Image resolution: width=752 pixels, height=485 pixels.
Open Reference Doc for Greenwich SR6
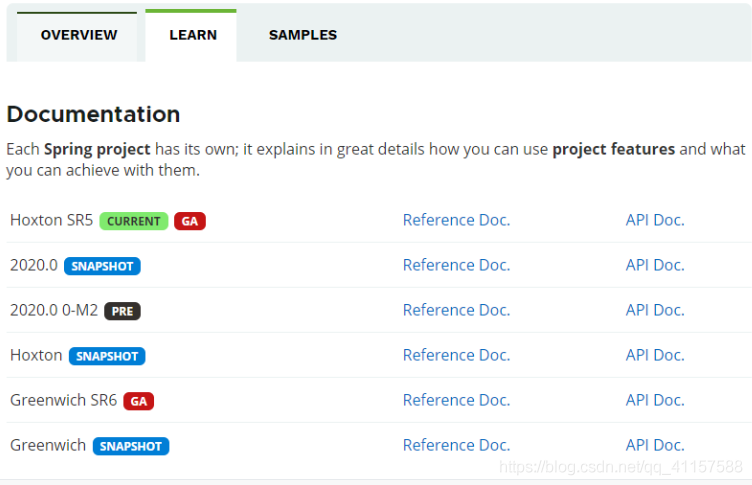pos(456,400)
